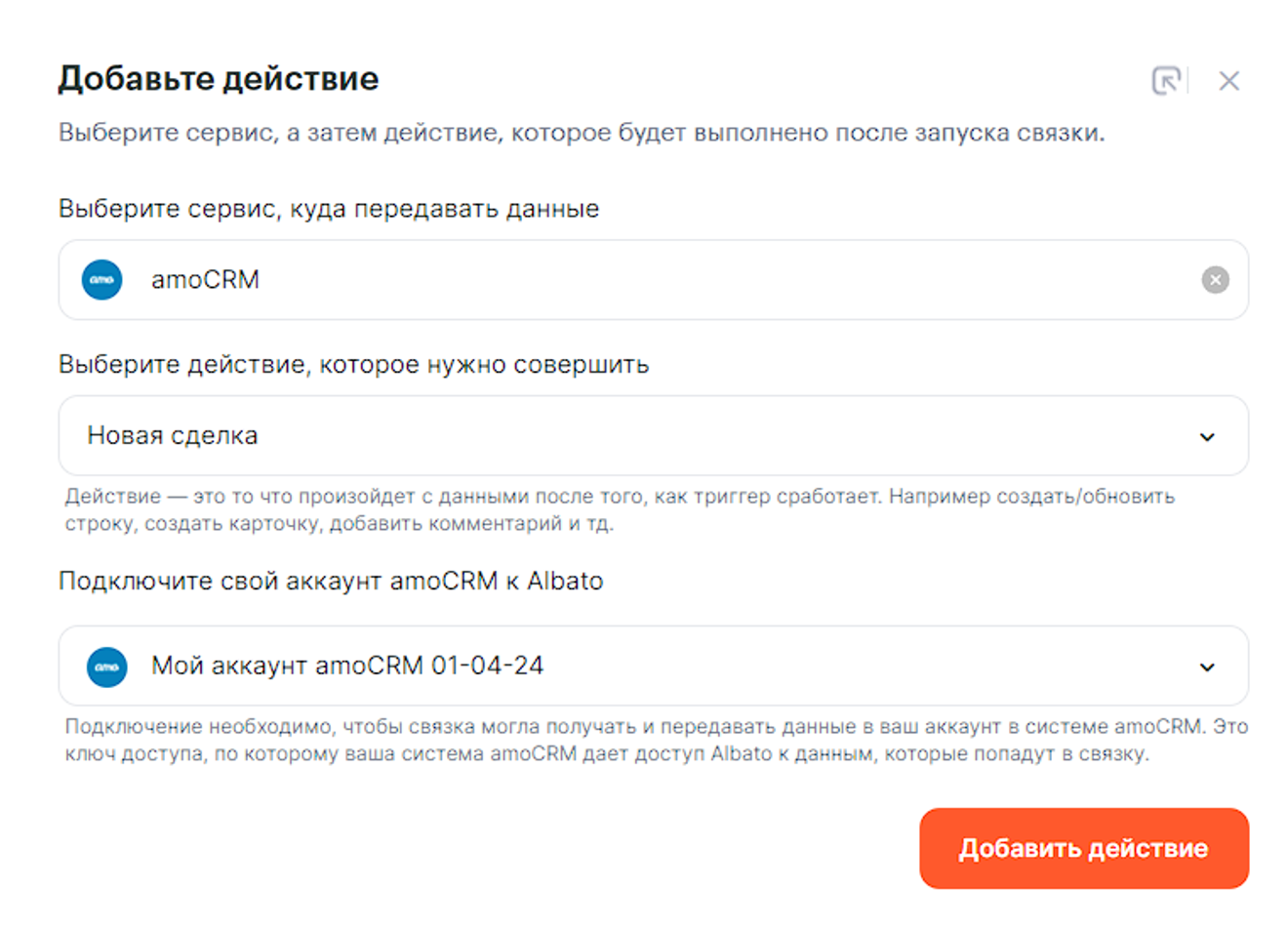Click the label Выберите действие, которое нужно совершить

point(353,365)
